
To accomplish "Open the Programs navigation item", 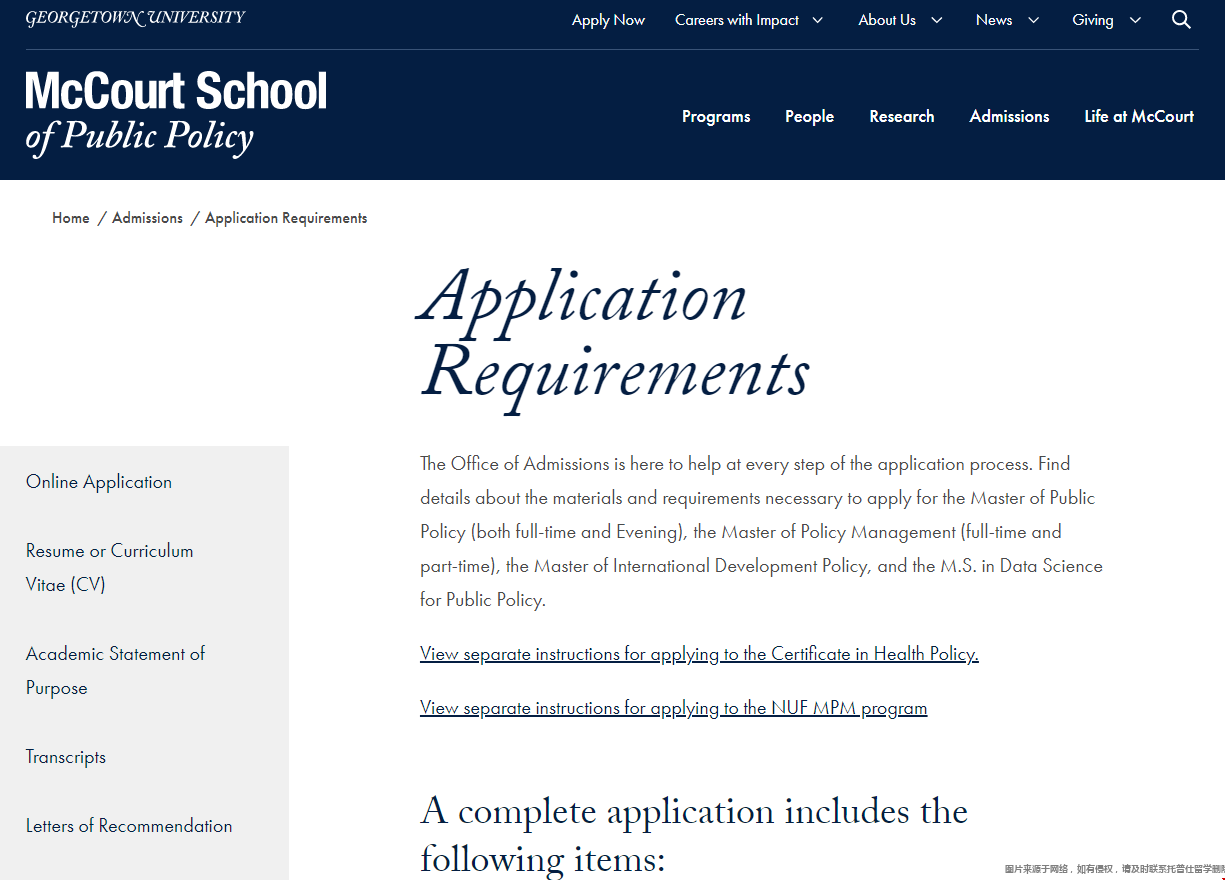I will pyautogui.click(x=716, y=116).
